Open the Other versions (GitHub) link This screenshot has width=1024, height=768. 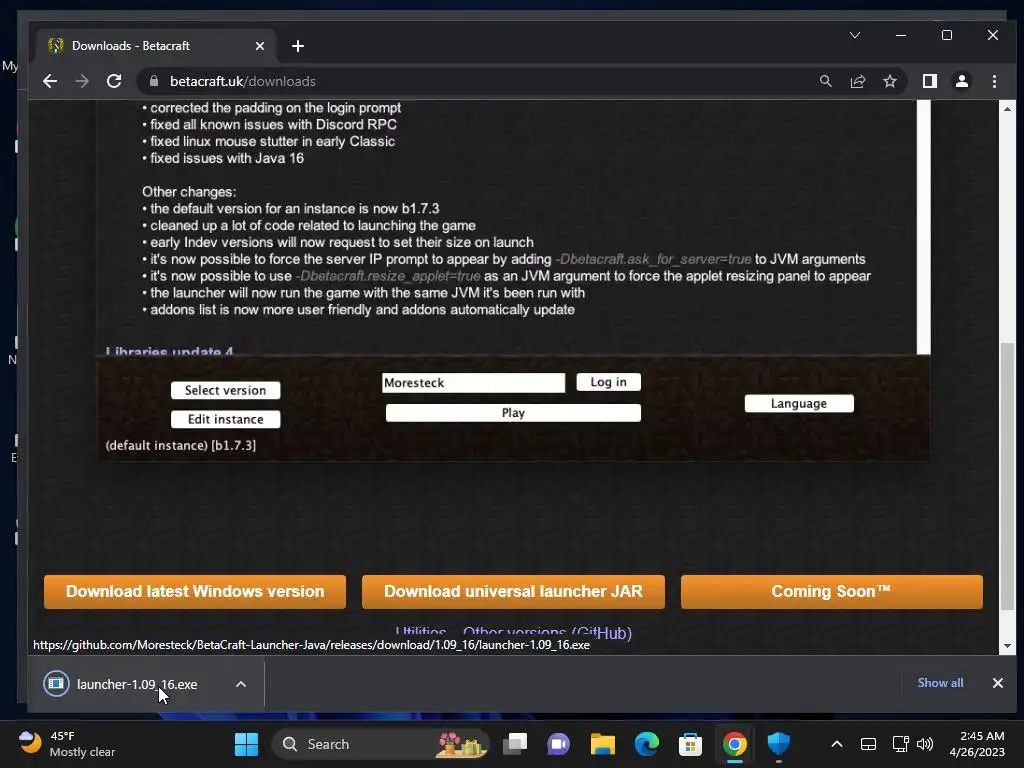(547, 632)
